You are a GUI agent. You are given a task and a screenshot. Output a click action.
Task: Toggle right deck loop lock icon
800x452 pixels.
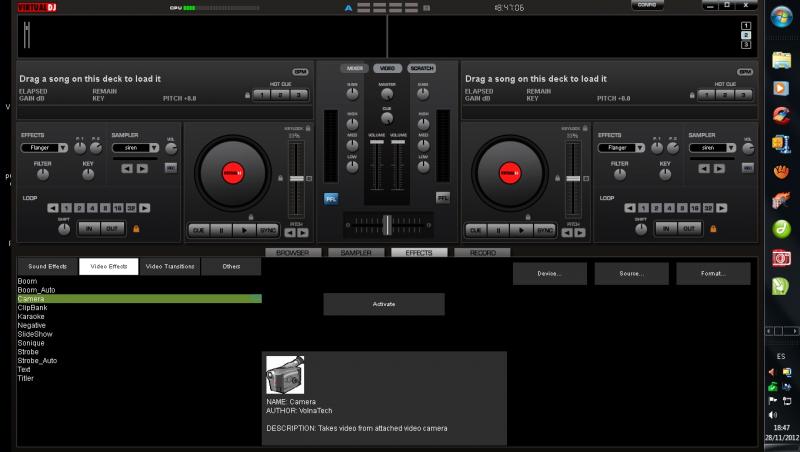[x=713, y=229]
